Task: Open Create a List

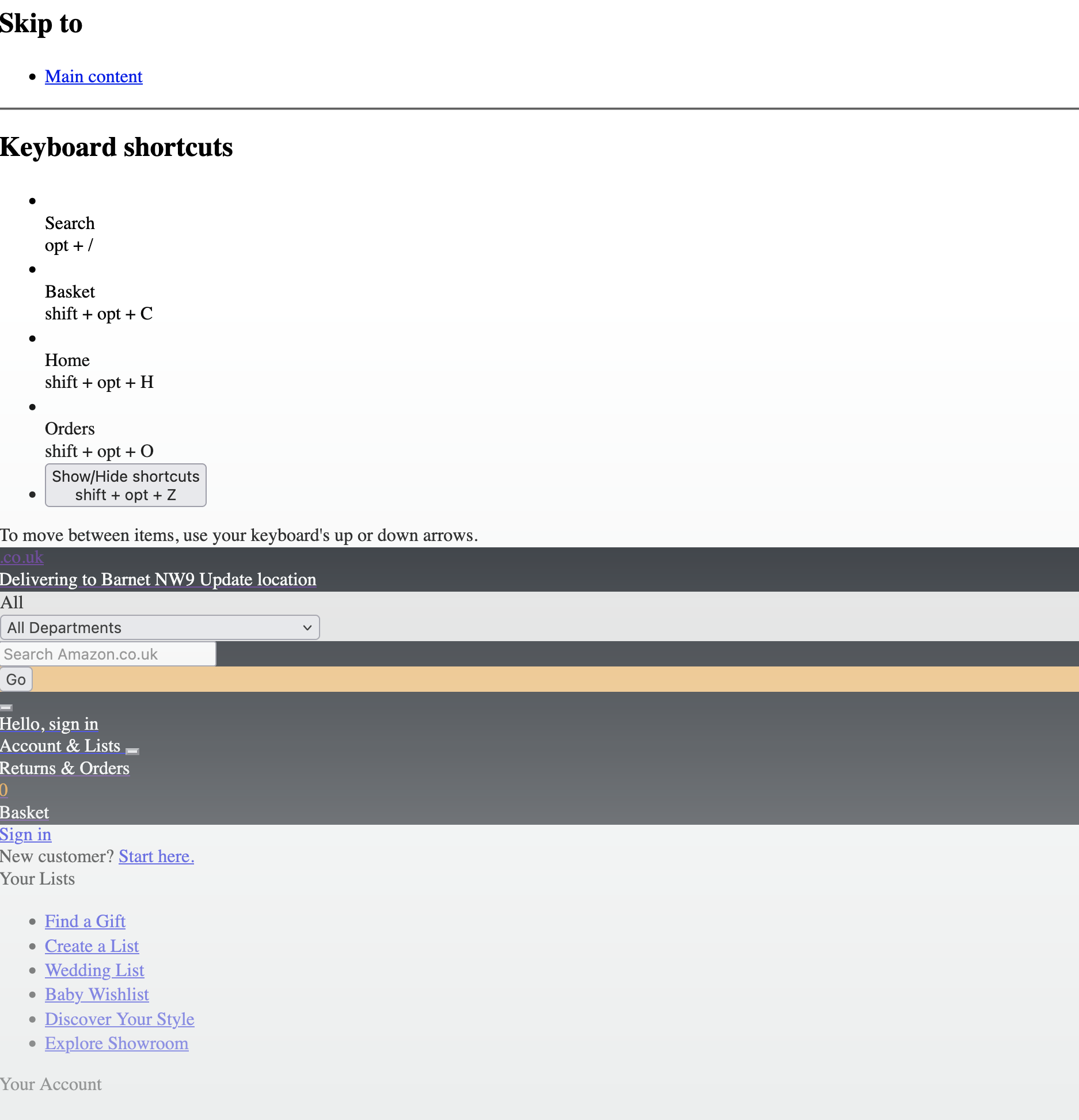Action: [x=92, y=946]
